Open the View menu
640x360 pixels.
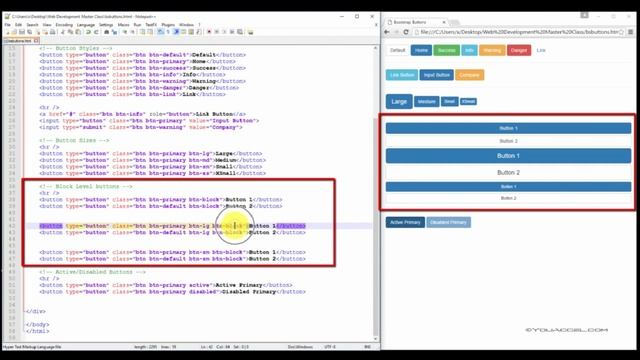[x=47, y=25]
